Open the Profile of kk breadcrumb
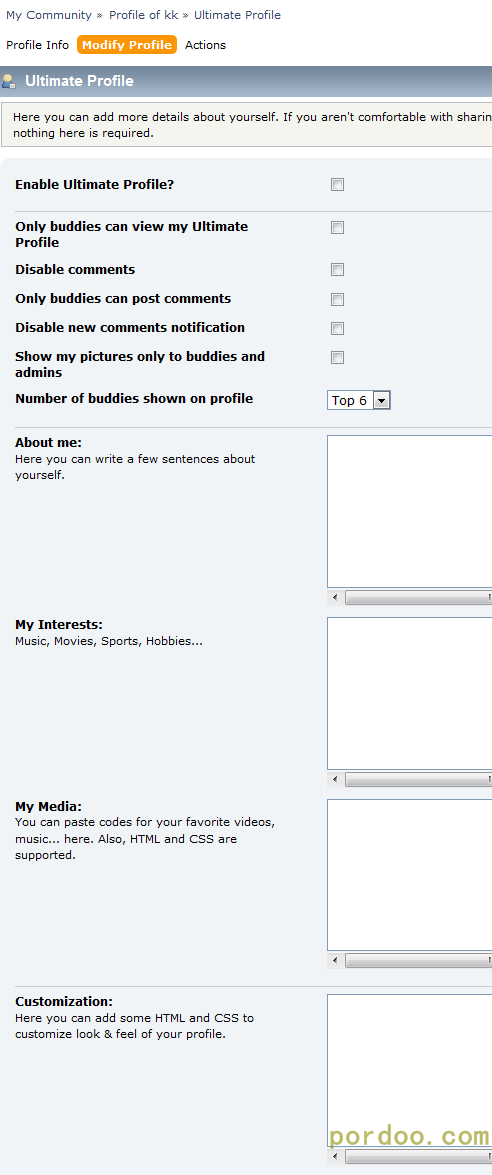This screenshot has width=492, height=1175. [x=144, y=15]
